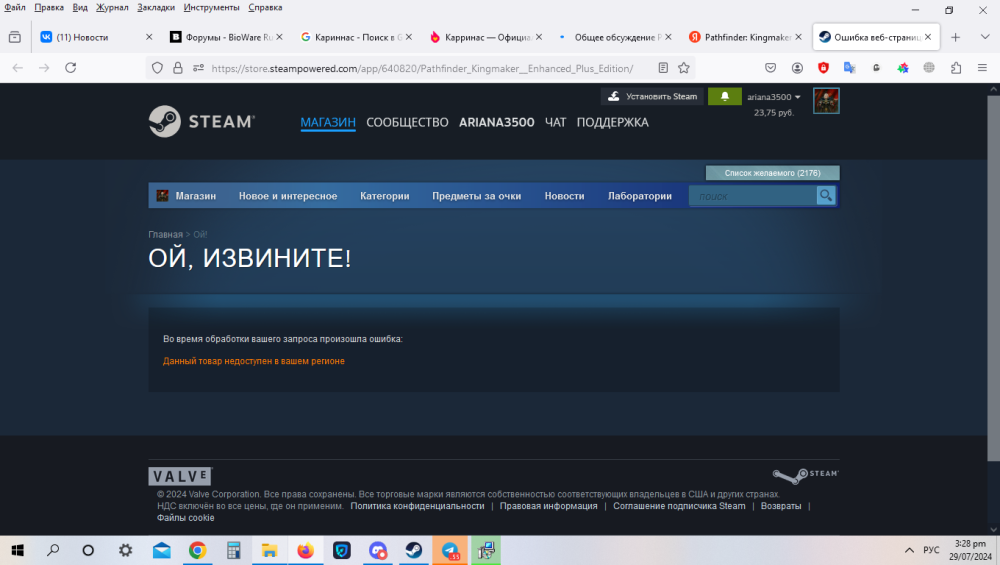Open the Pocket save icon in toolbar

click(770, 68)
